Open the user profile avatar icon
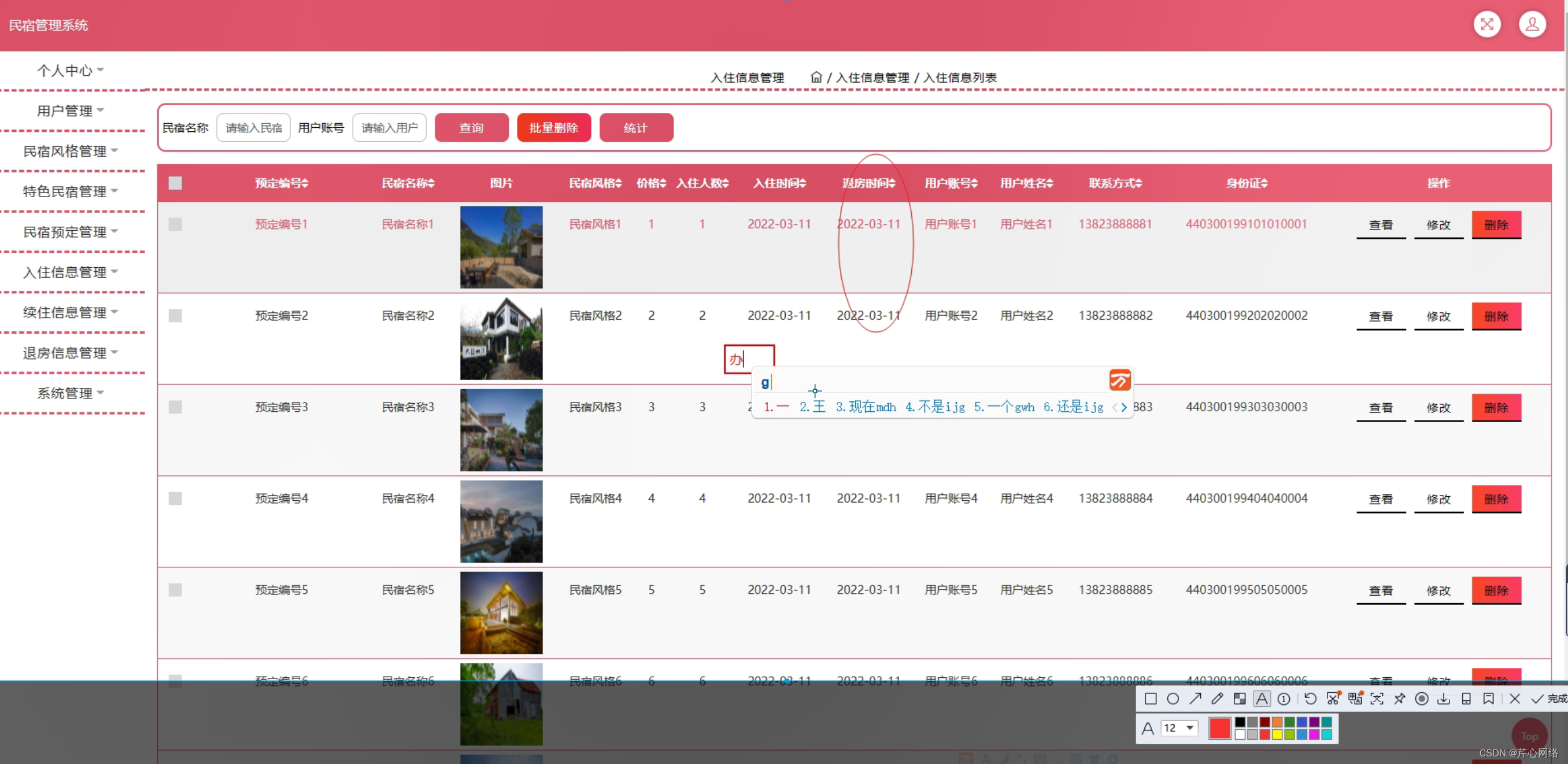 click(x=1532, y=24)
